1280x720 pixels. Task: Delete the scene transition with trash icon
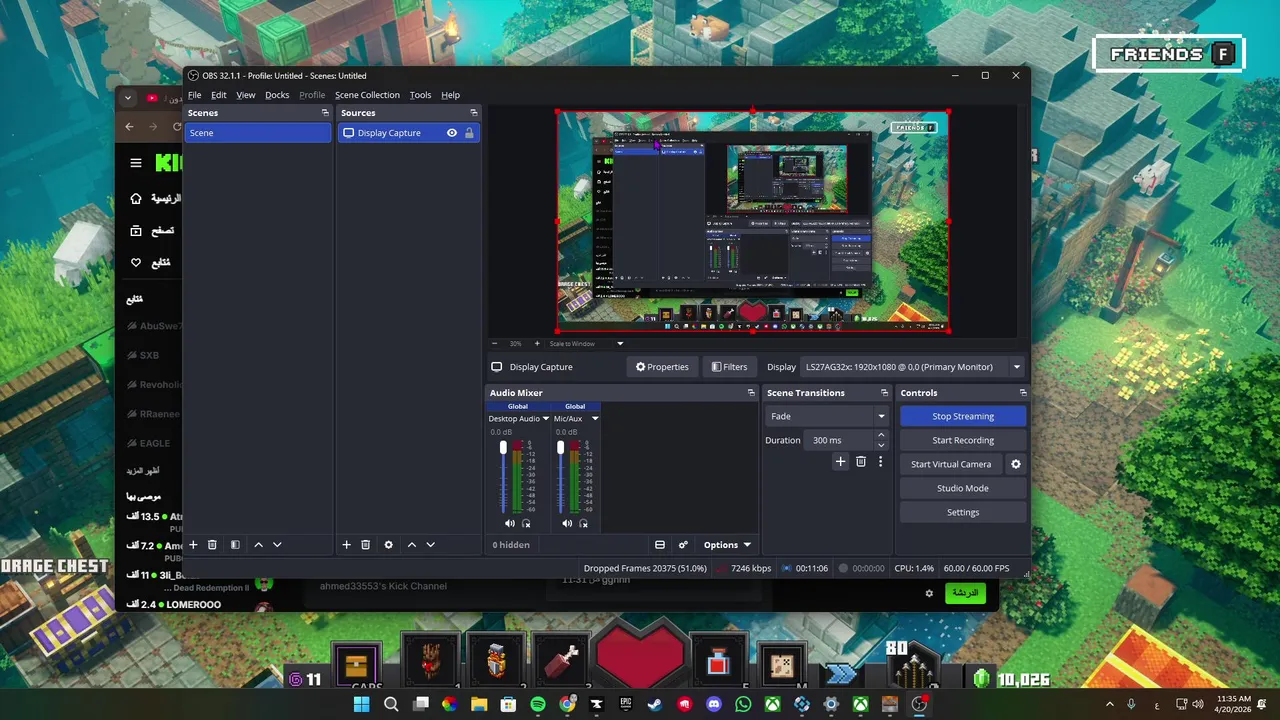pyautogui.click(x=860, y=462)
